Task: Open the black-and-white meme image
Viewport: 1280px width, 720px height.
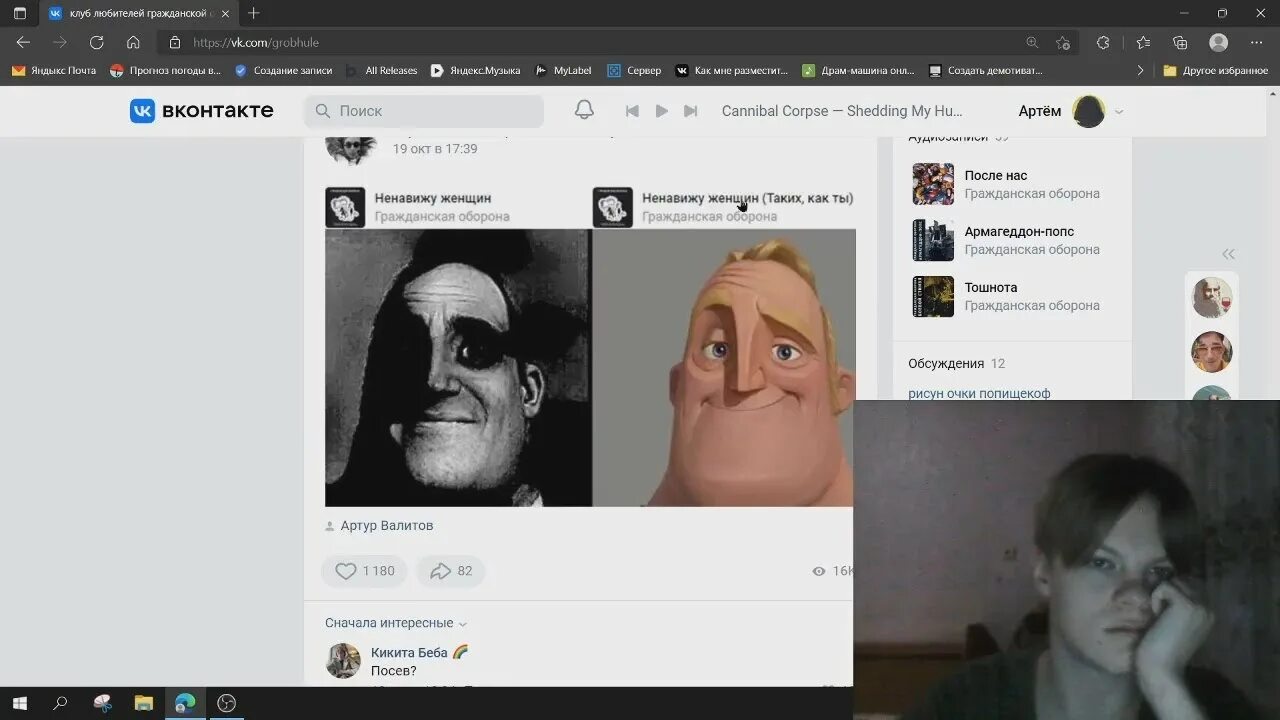Action: (x=458, y=368)
